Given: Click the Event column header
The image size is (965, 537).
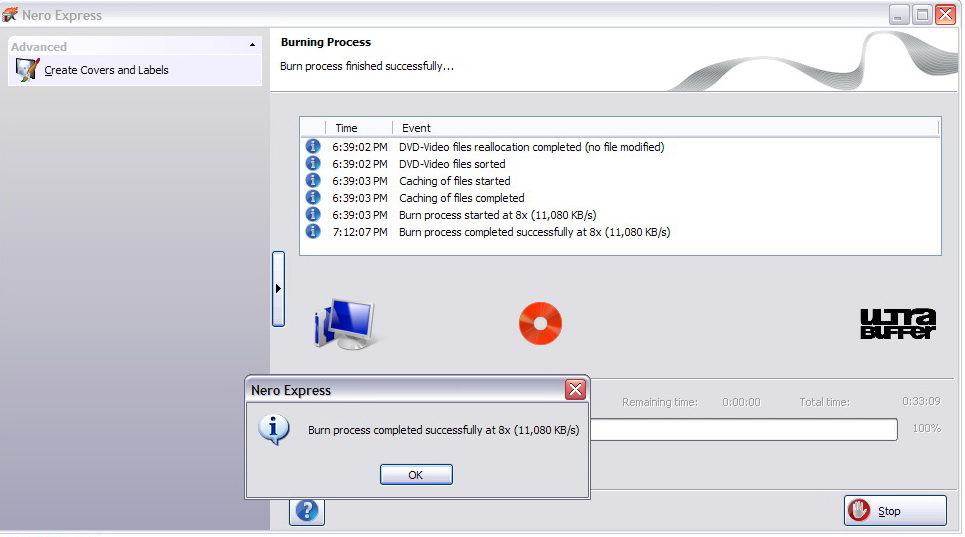Looking at the screenshot, I should [665, 128].
